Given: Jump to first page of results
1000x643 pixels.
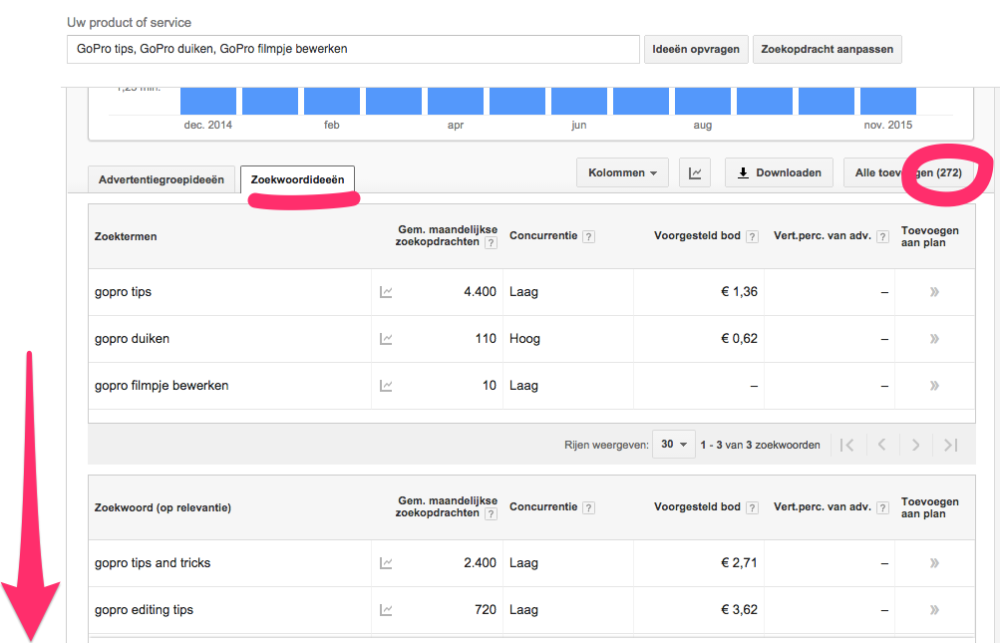Looking at the screenshot, I should coord(847,445).
